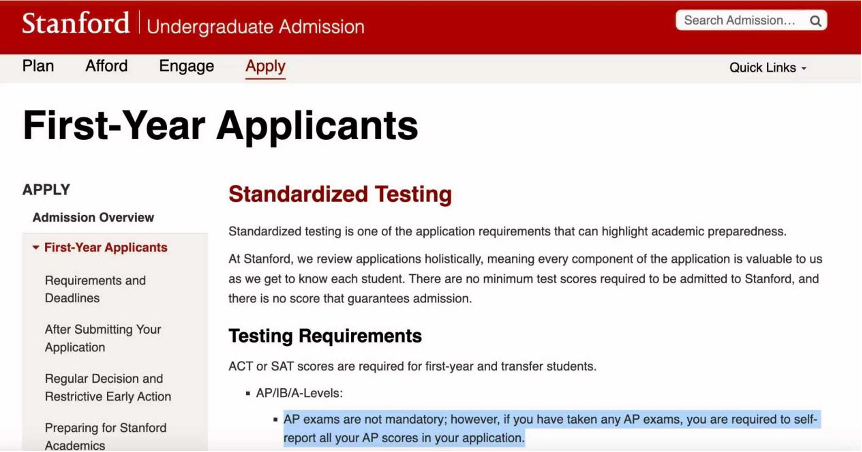This screenshot has height=452, width=862.
Task: Click the Stanford logo wordmark
Action: tap(75, 23)
